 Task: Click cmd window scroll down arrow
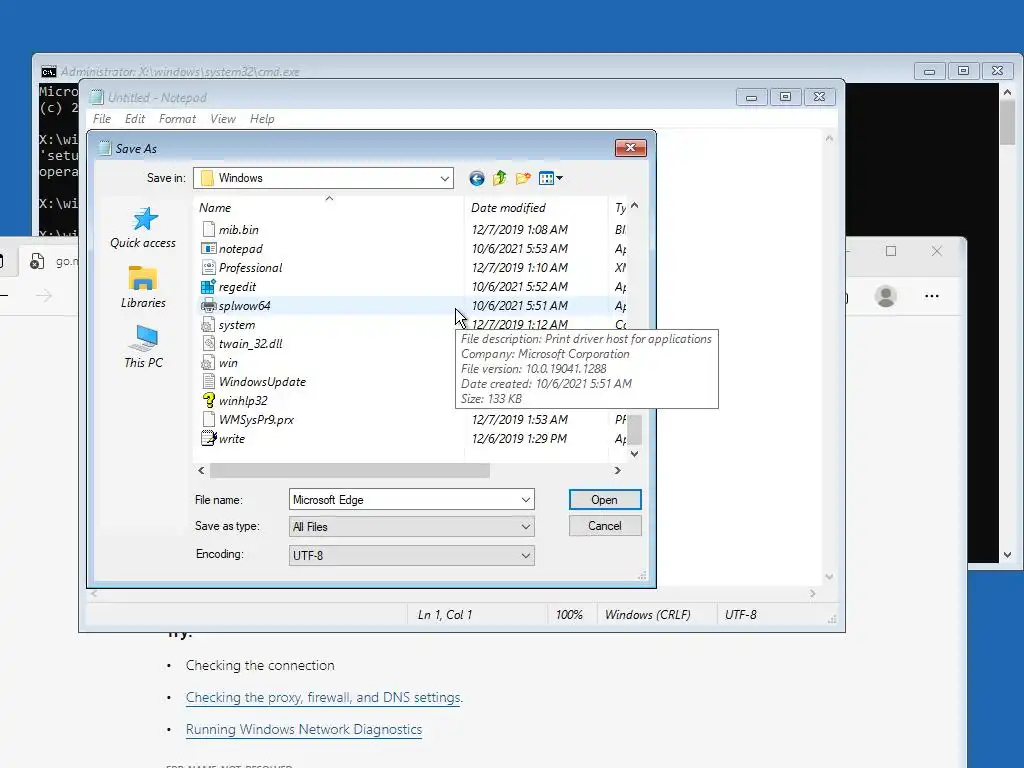click(x=1007, y=555)
